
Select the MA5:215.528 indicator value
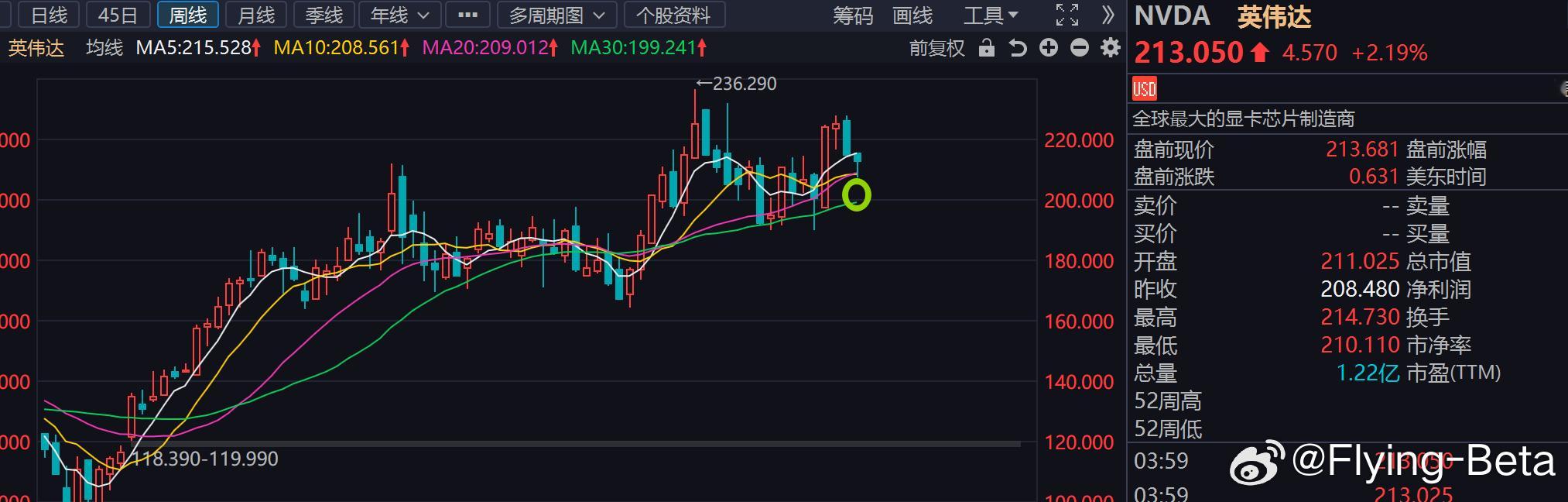[x=199, y=48]
